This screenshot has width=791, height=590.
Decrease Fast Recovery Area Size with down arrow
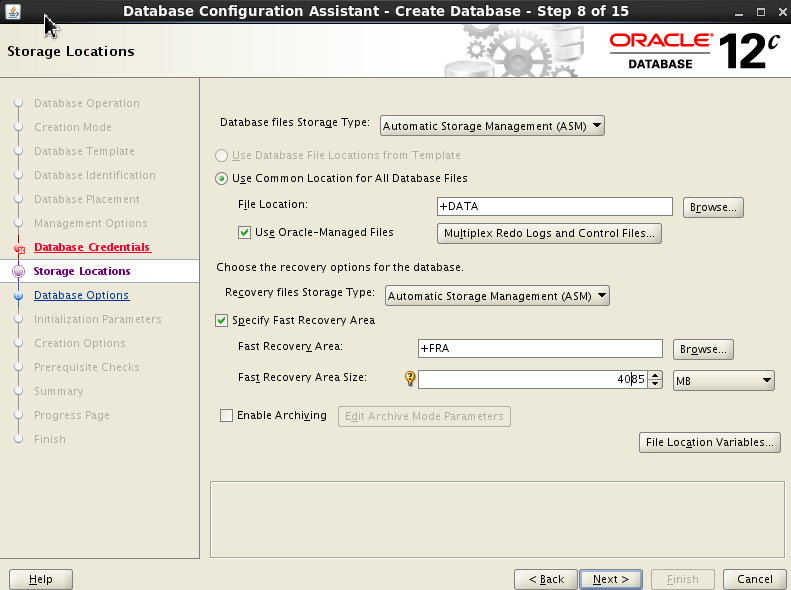655,384
